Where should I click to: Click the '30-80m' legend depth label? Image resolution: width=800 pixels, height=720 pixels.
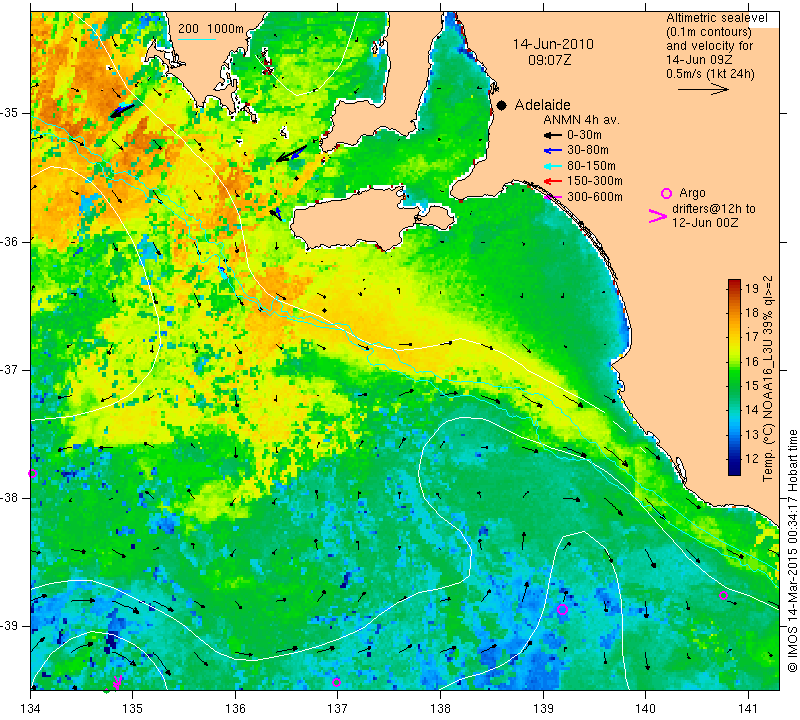pyautogui.click(x=588, y=150)
